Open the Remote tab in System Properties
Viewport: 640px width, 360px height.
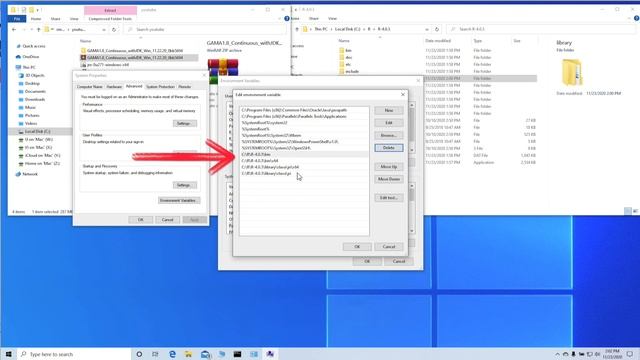tap(184, 87)
